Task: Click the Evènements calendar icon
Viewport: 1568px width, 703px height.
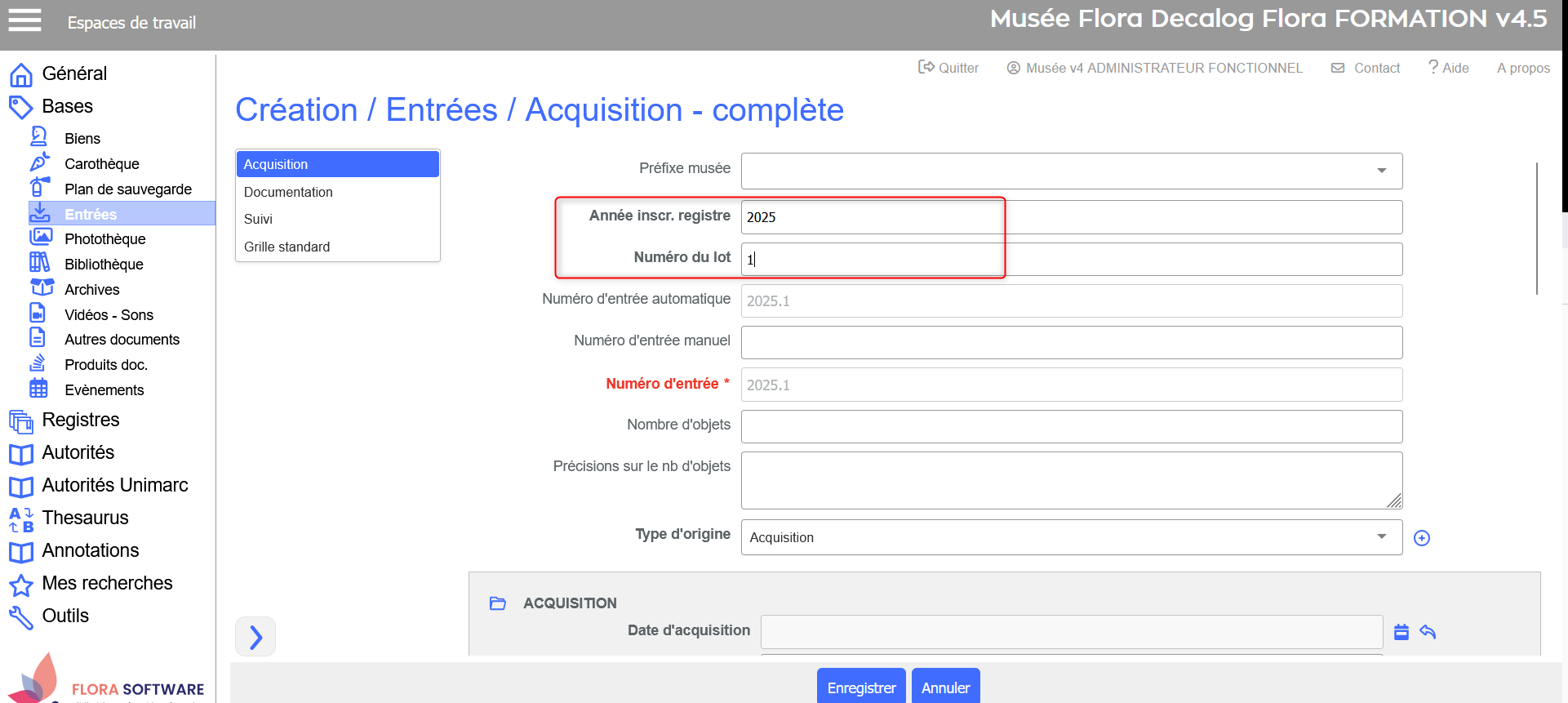Action: click(x=38, y=389)
